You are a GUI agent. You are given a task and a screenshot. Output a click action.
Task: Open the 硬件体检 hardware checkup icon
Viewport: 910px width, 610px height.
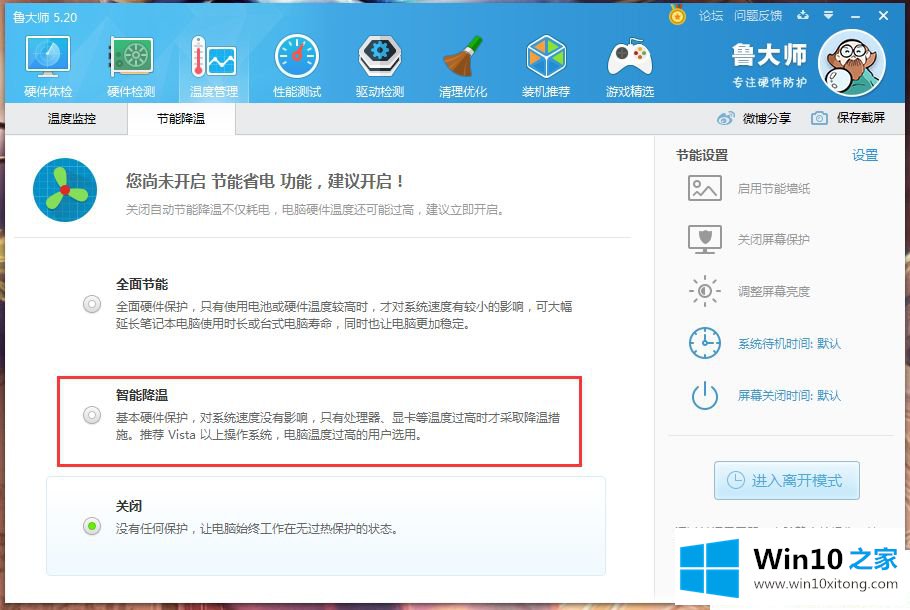48,57
